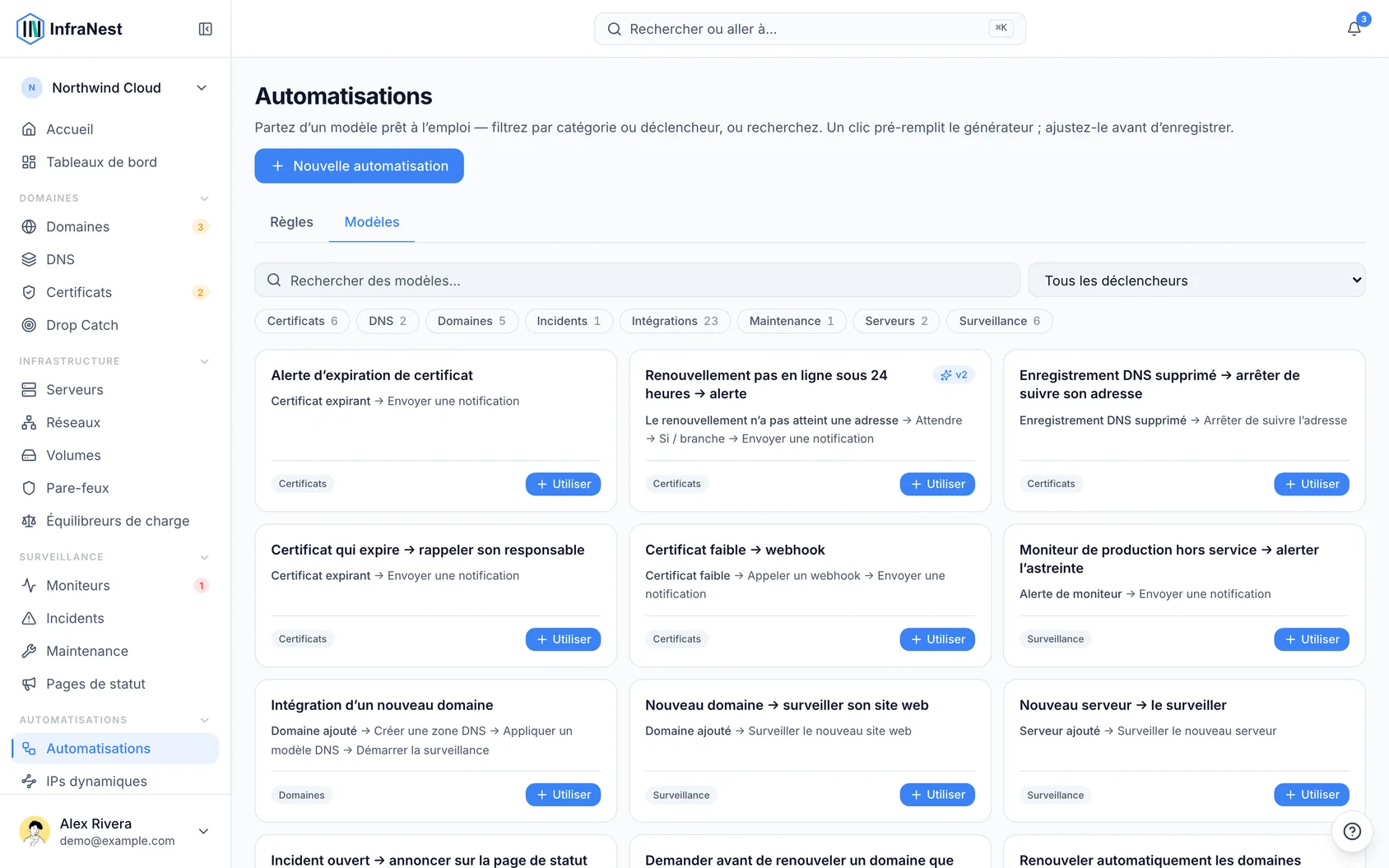Filter by Surveillance 6 category chip
This screenshot has height=868, width=1389.
1000,321
